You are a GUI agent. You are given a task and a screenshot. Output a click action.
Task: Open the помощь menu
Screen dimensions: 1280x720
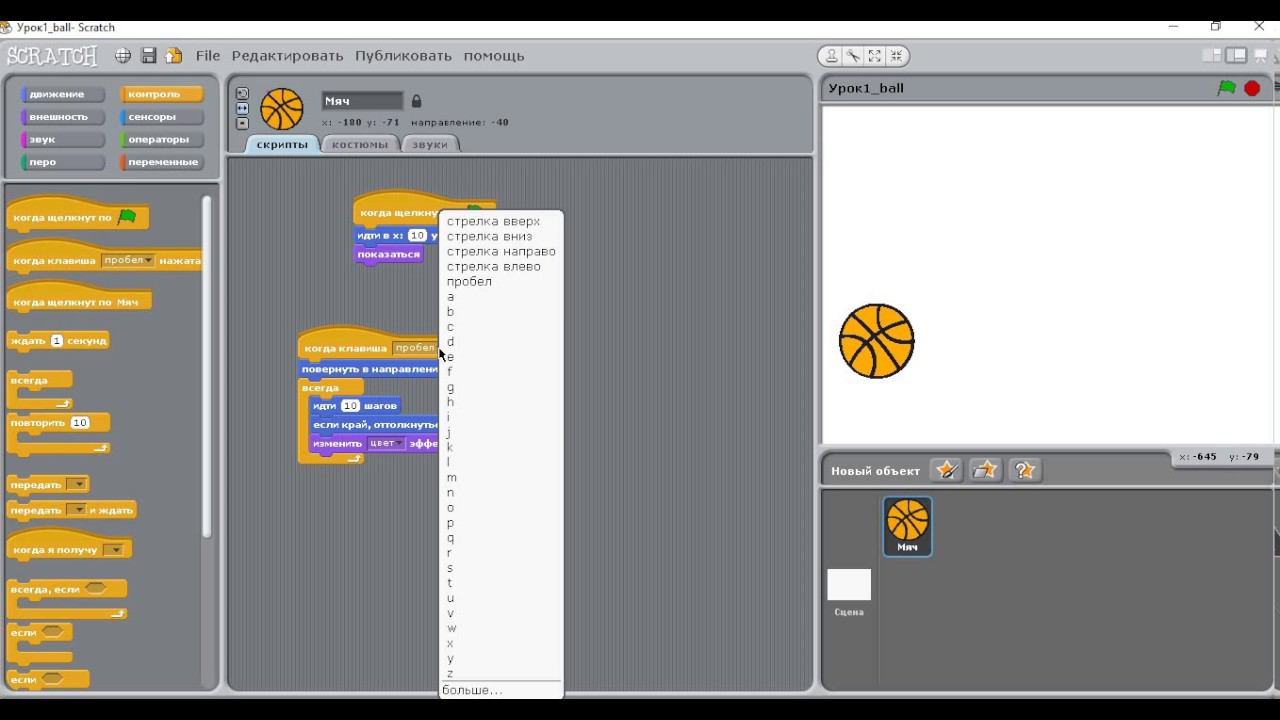[x=494, y=56]
